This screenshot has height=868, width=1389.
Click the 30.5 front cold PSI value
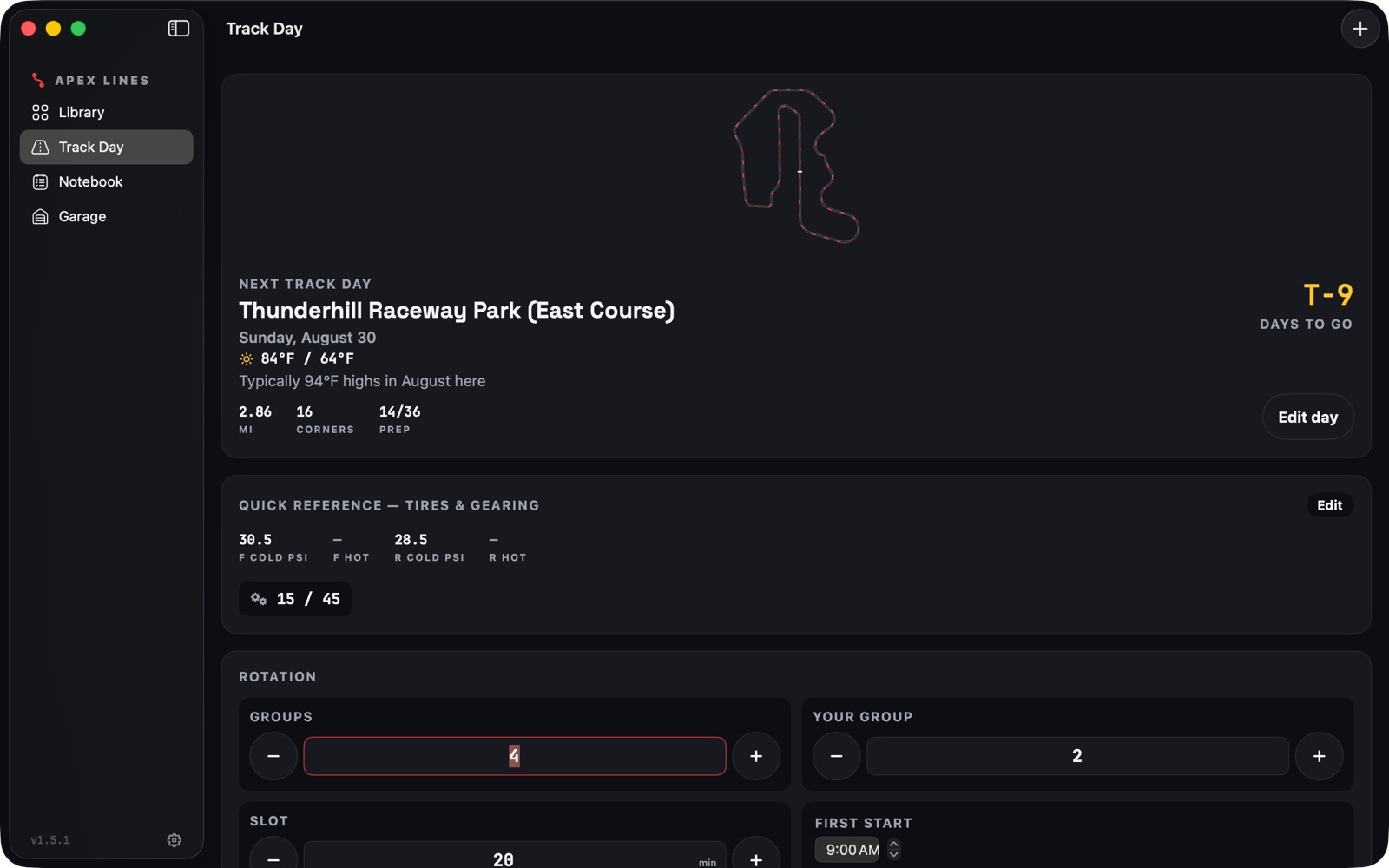coord(255,540)
